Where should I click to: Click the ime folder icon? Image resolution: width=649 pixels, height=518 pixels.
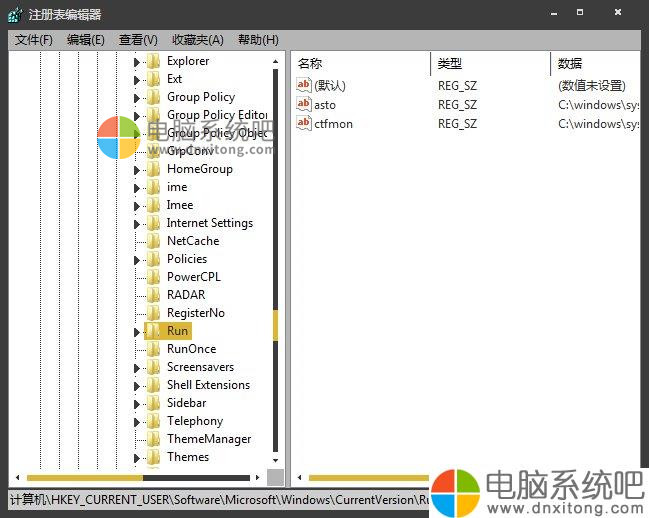[x=154, y=187]
